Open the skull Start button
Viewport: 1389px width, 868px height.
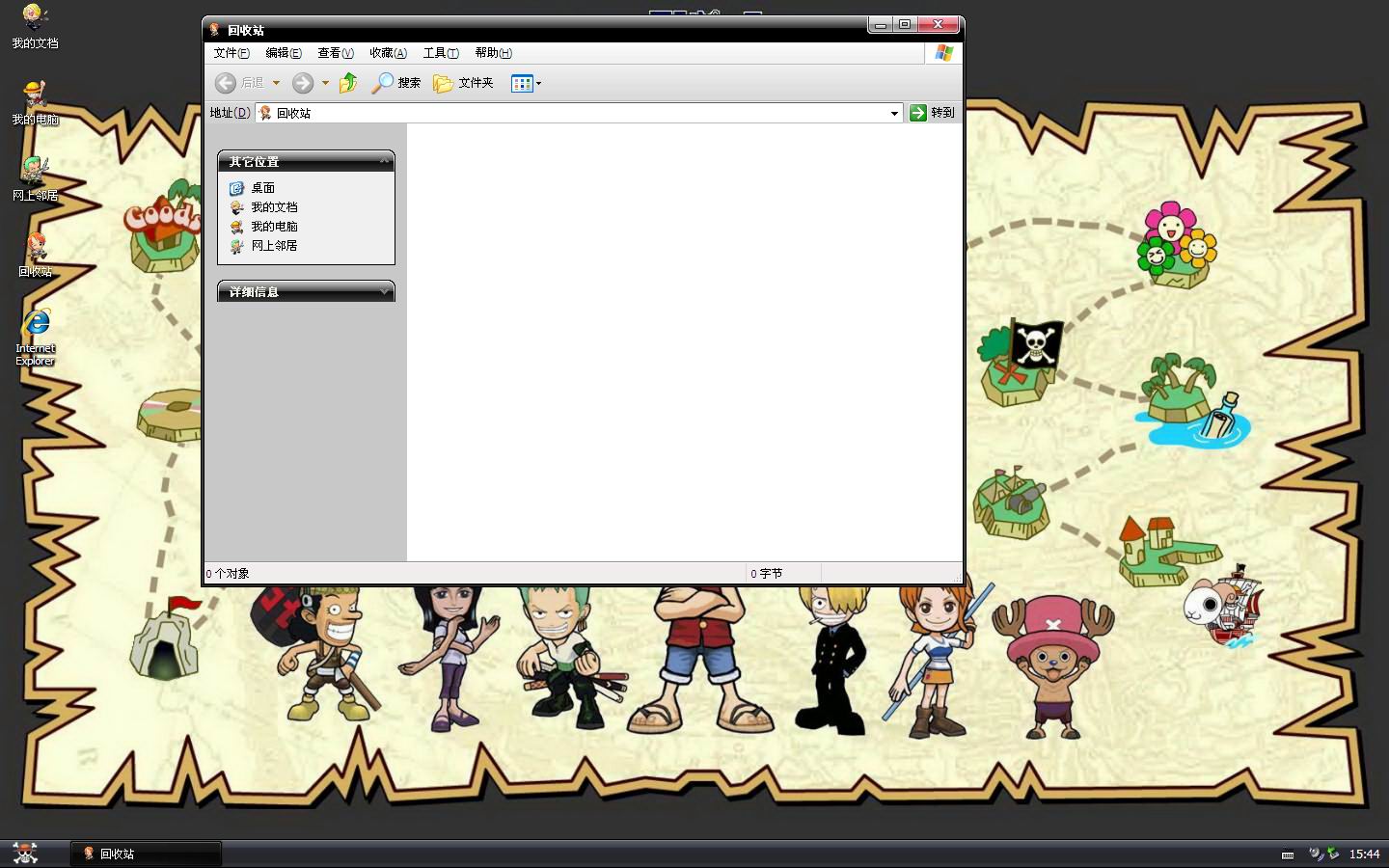coord(25,854)
